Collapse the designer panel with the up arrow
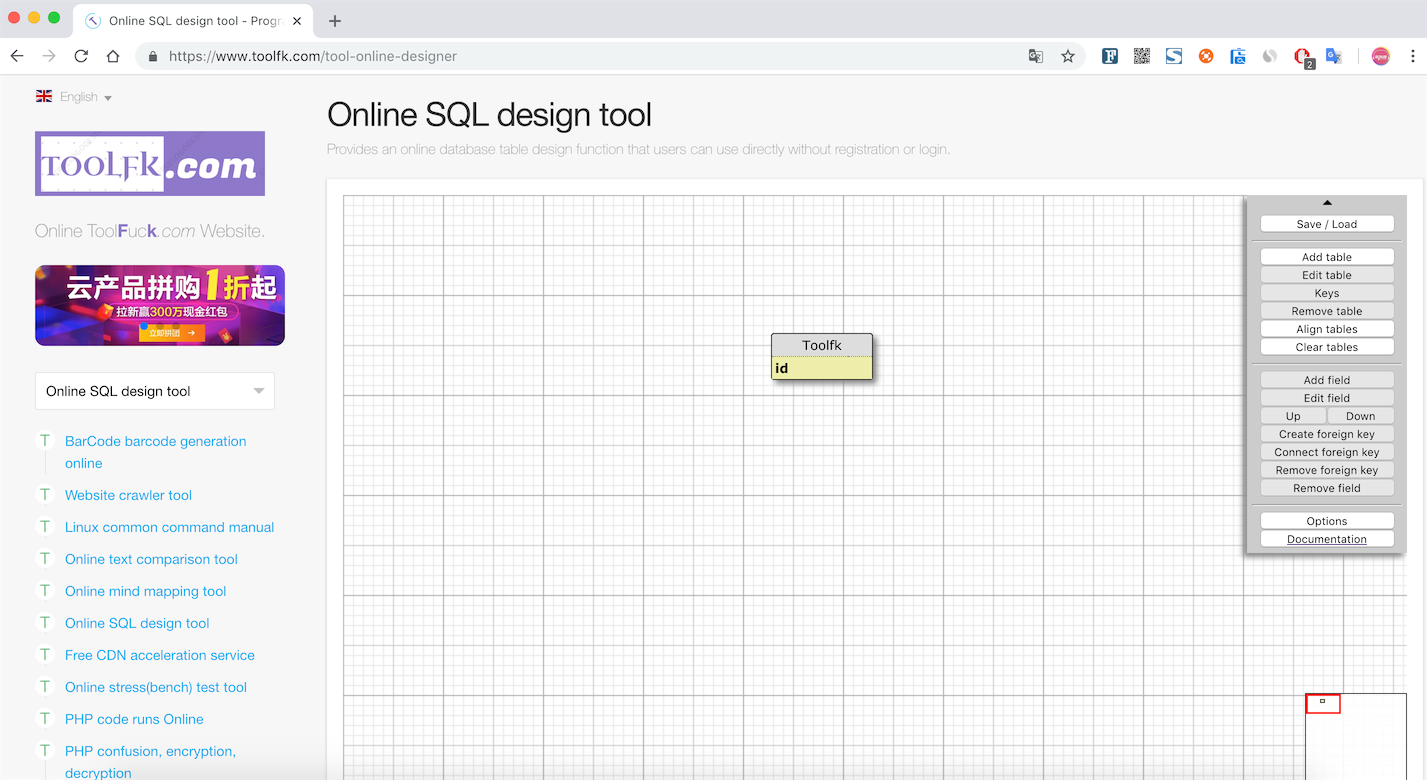Viewport: 1427px width, 780px height. [1327, 201]
